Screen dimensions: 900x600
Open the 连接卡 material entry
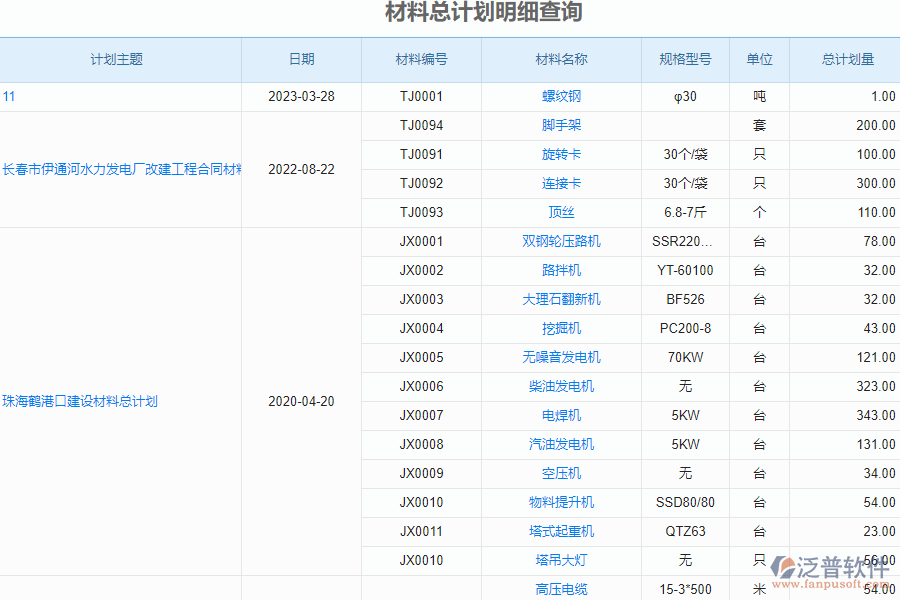click(x=562, y=183)
